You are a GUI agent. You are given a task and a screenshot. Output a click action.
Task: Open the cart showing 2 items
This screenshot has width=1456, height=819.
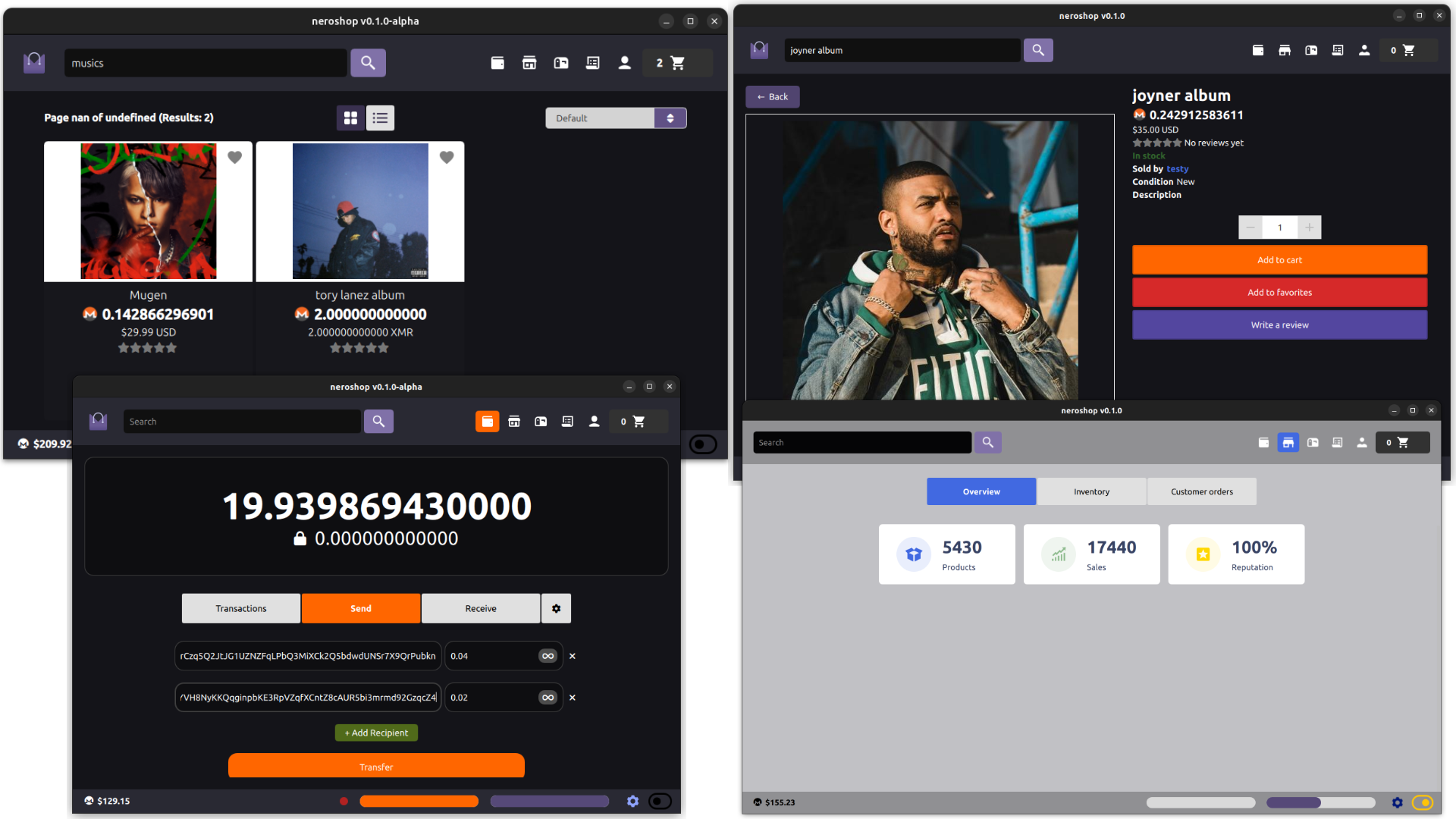(x=671, y=63)
